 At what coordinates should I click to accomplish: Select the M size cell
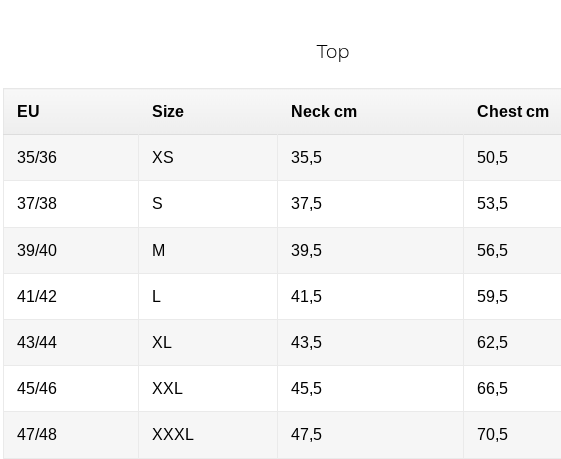(208, 250)
